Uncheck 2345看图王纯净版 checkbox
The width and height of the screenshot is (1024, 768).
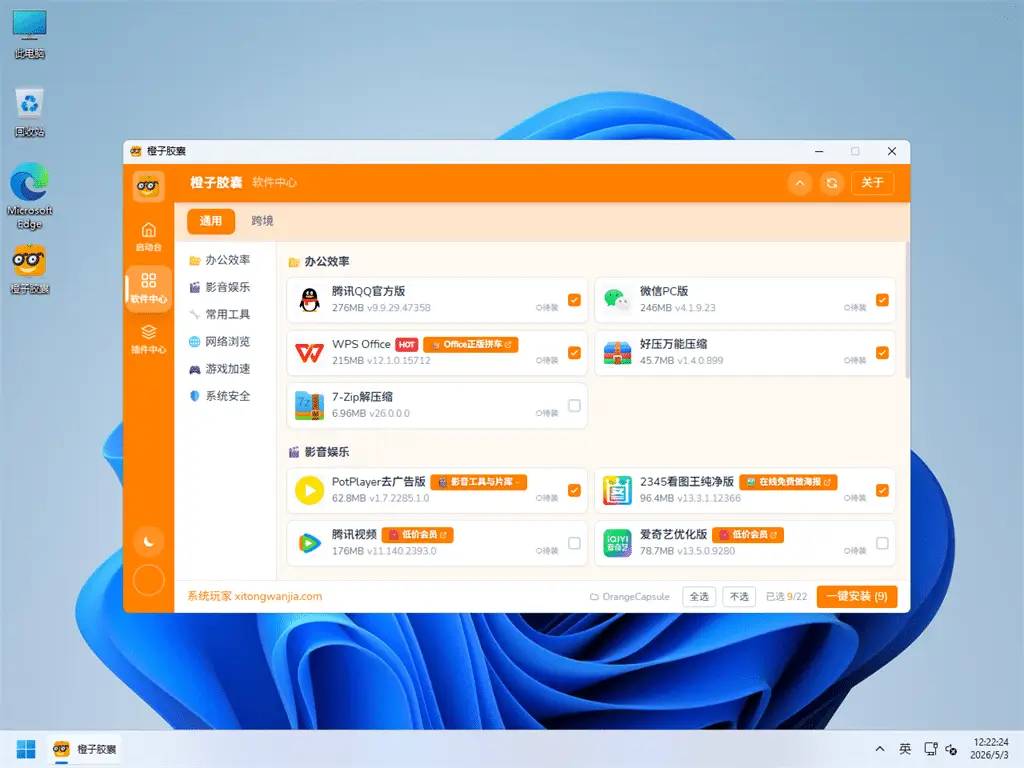[x=882, y=490]
